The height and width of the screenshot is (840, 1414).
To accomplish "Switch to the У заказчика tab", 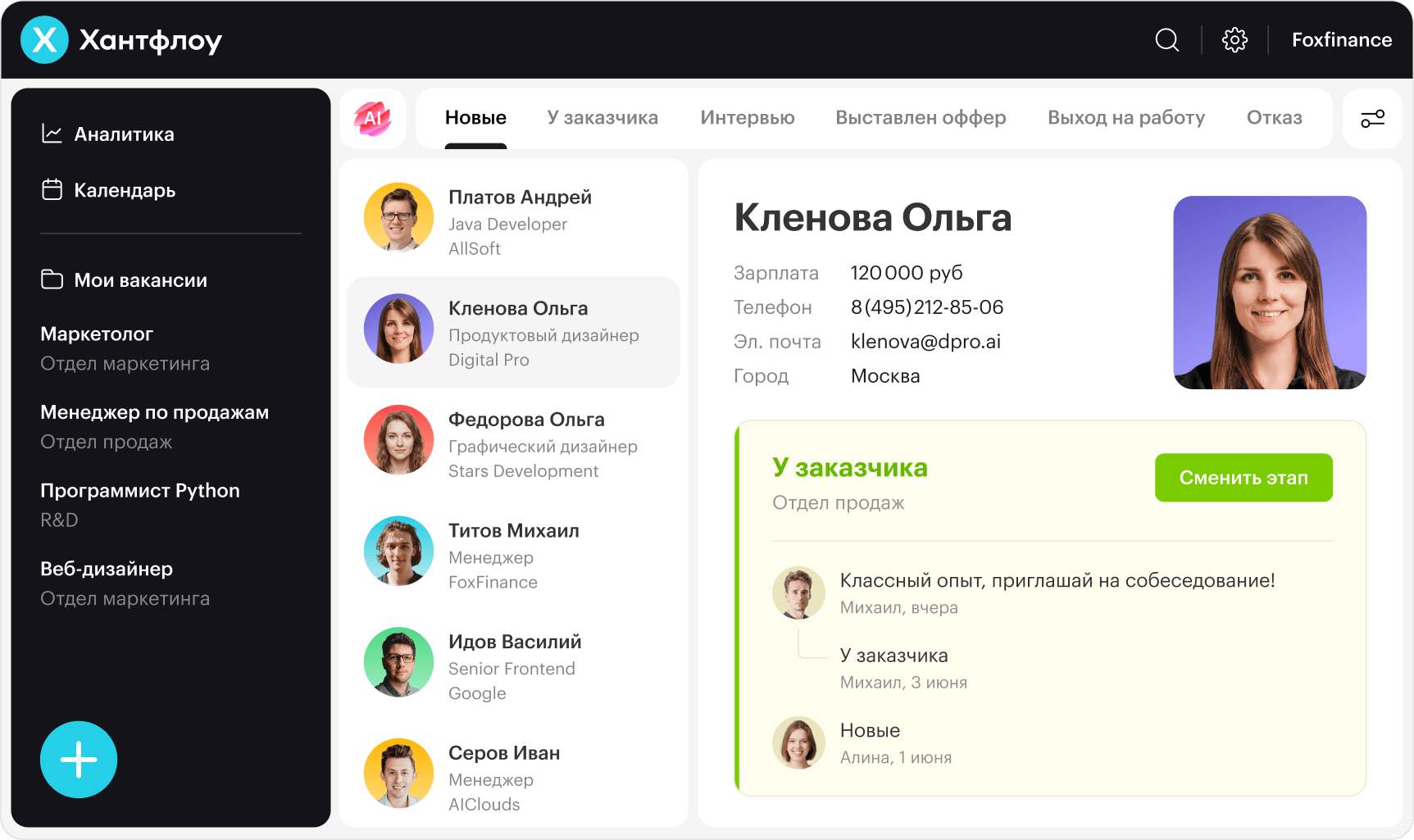I will [x=602, y=117].
